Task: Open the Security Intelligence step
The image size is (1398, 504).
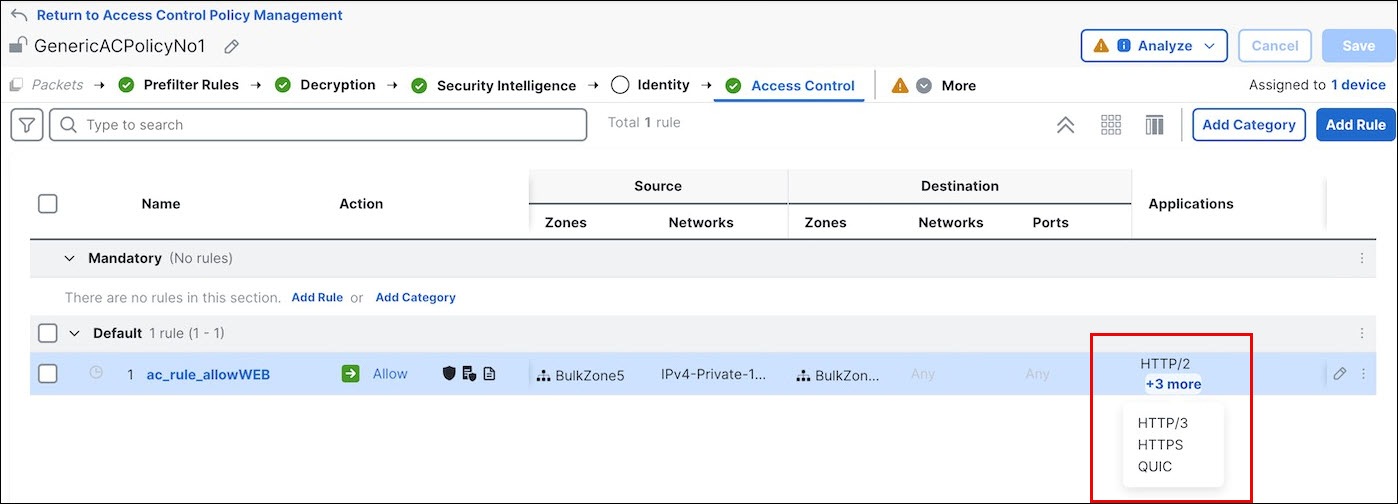Action: tap(506, 86)
